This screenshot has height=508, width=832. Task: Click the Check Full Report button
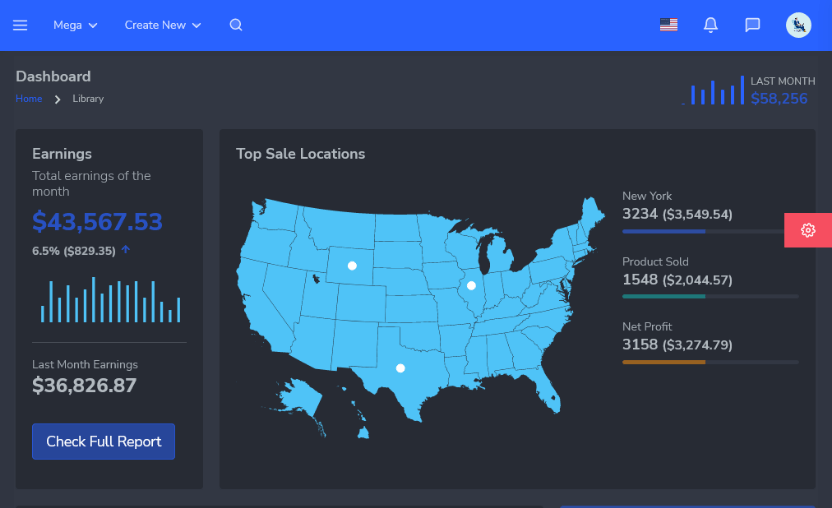103,442
